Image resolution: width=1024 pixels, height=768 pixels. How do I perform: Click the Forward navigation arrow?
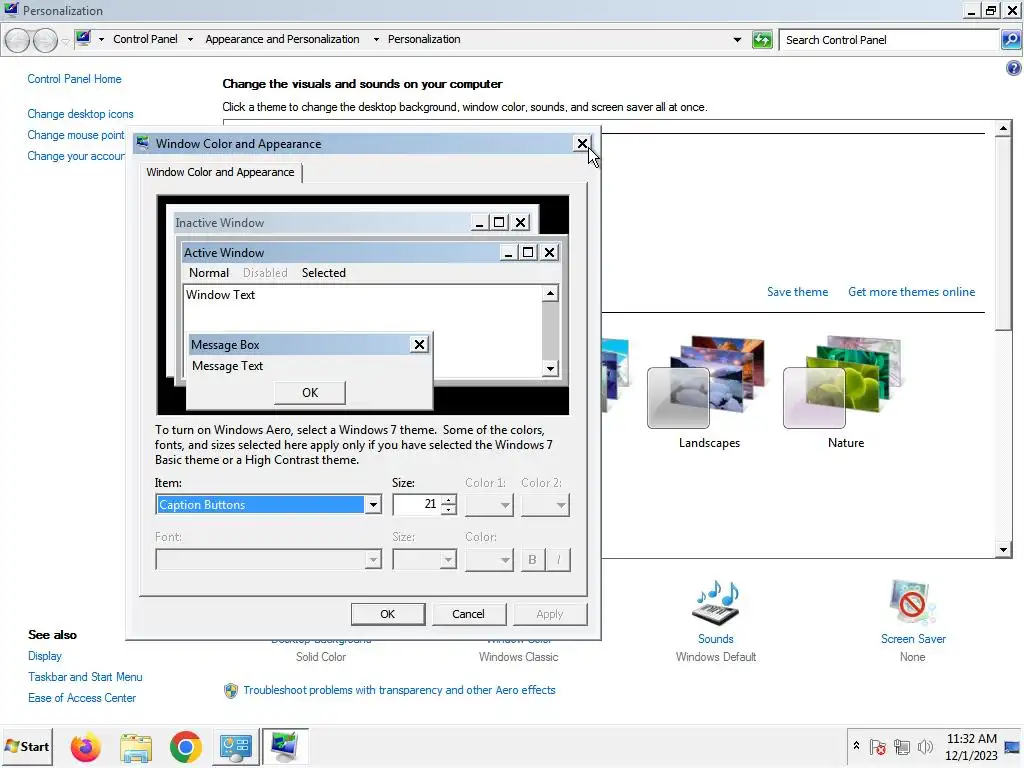click(45, 40)
